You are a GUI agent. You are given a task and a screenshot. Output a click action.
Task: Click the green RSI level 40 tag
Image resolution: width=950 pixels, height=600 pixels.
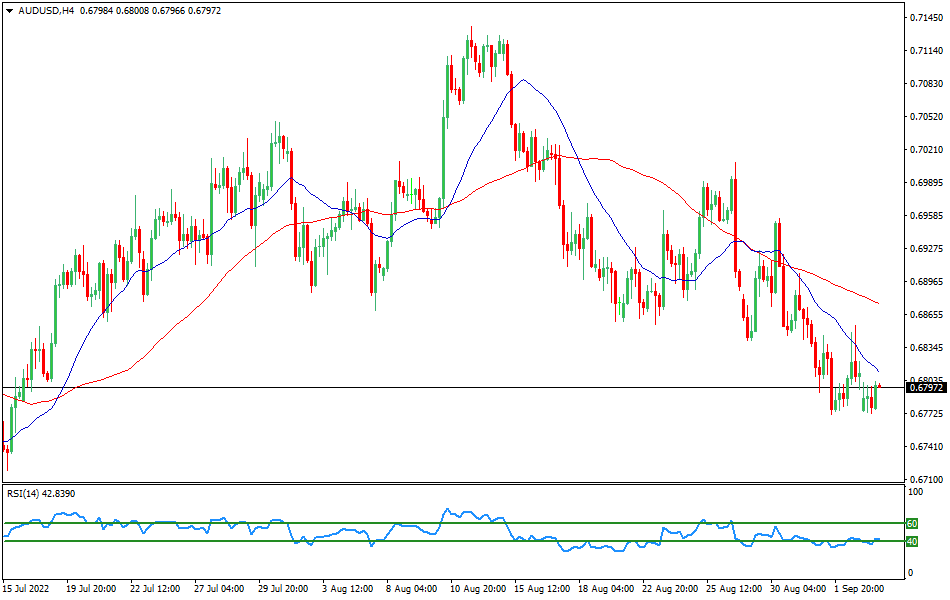[x=911, y=541]
